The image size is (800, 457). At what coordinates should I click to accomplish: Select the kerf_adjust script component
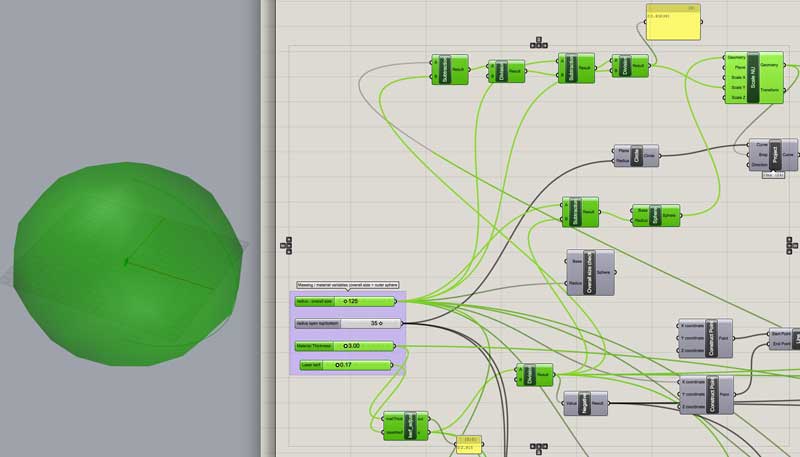pos(406,426)
